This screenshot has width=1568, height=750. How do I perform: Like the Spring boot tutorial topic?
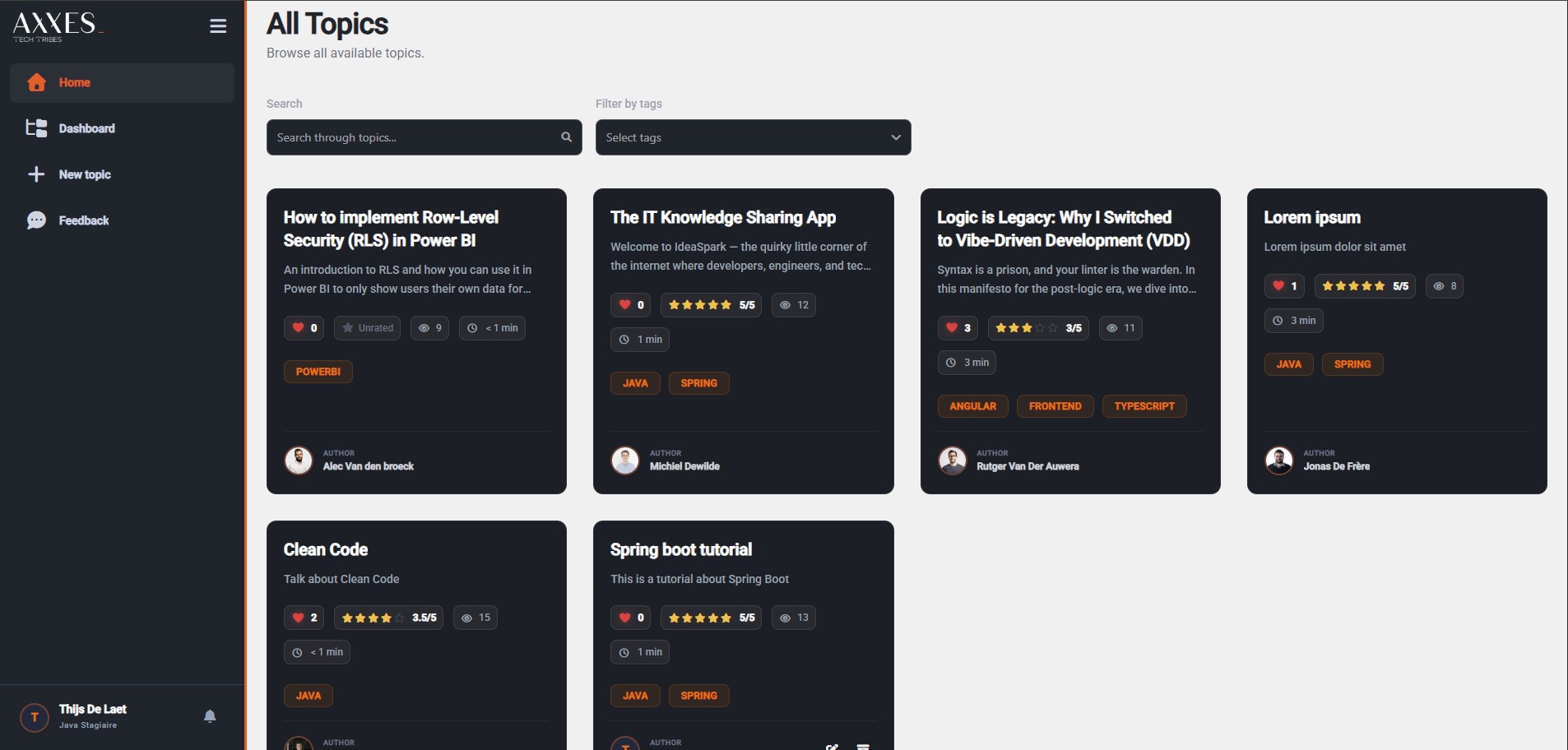point(631,618)
